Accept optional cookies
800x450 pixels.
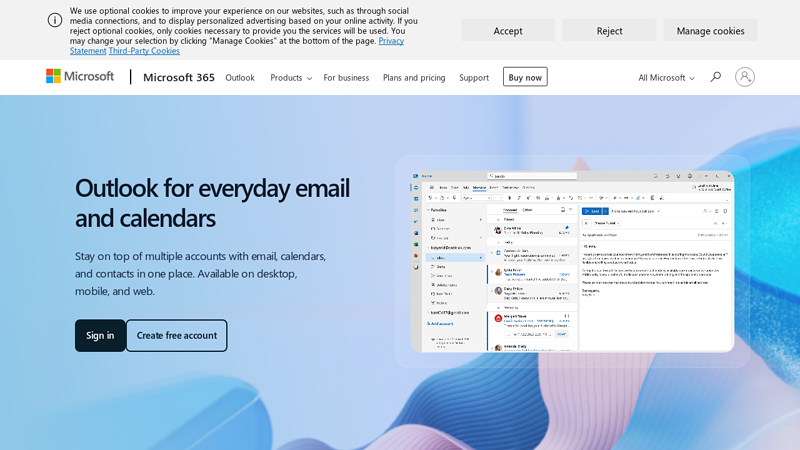[x=508, y=31]
